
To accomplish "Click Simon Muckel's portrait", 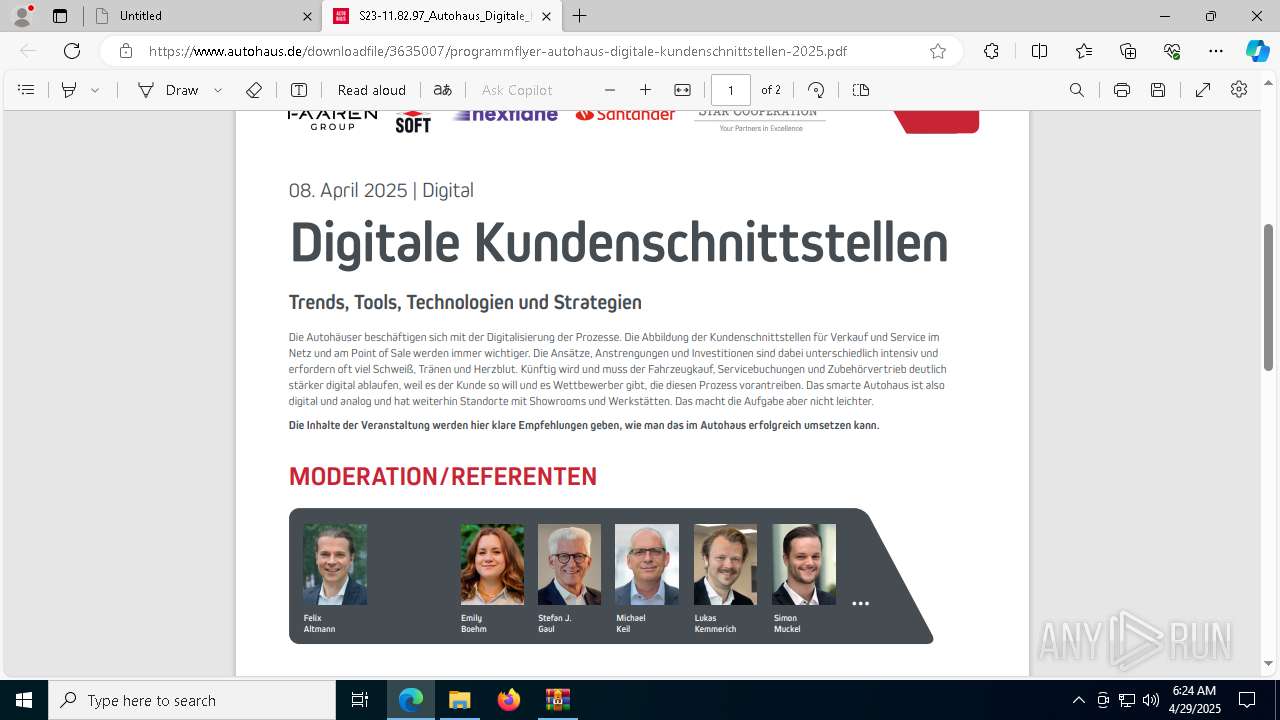I will tap(804, 564).
